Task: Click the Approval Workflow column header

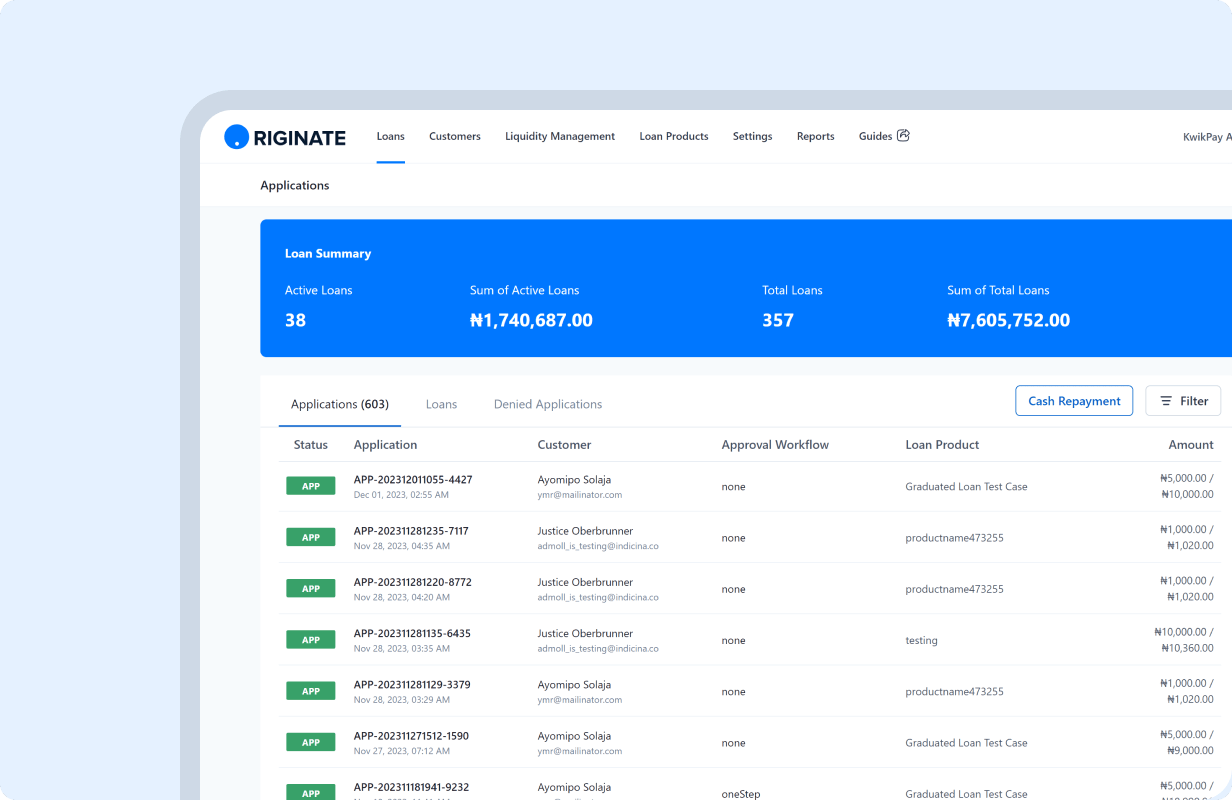Action: point(775,445)
